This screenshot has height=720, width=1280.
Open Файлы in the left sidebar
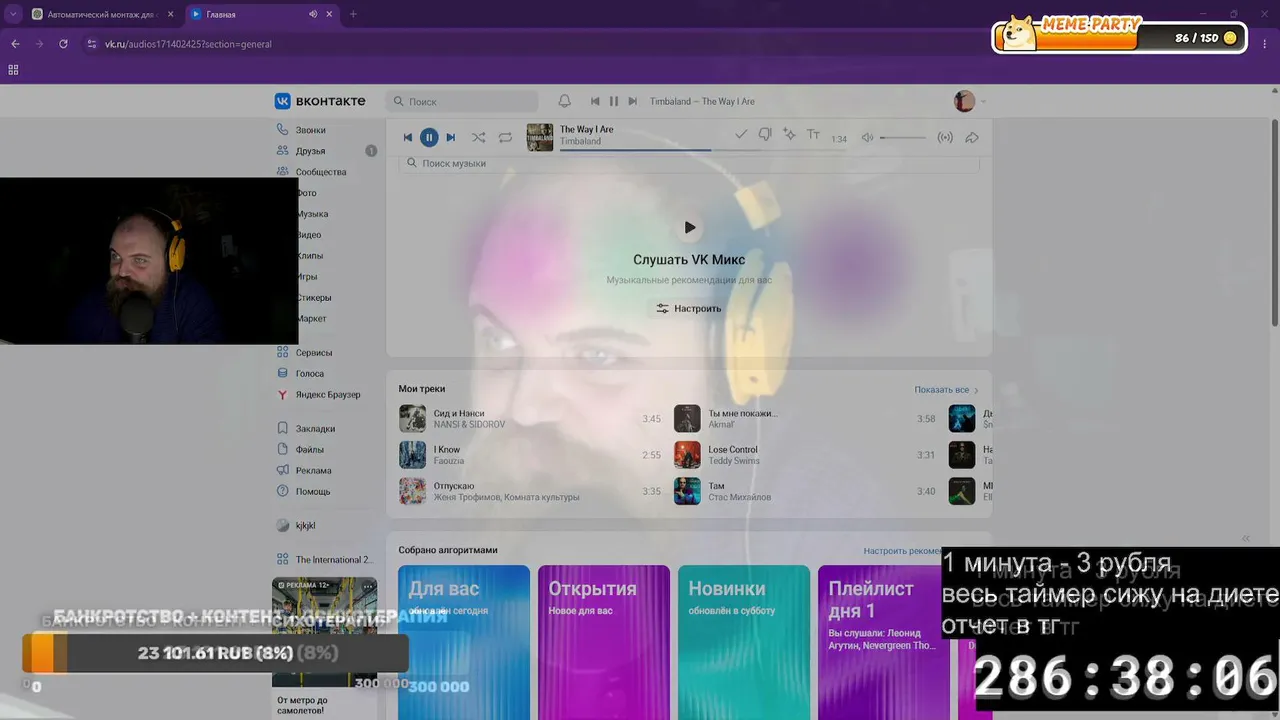click(x=310, y=450)
